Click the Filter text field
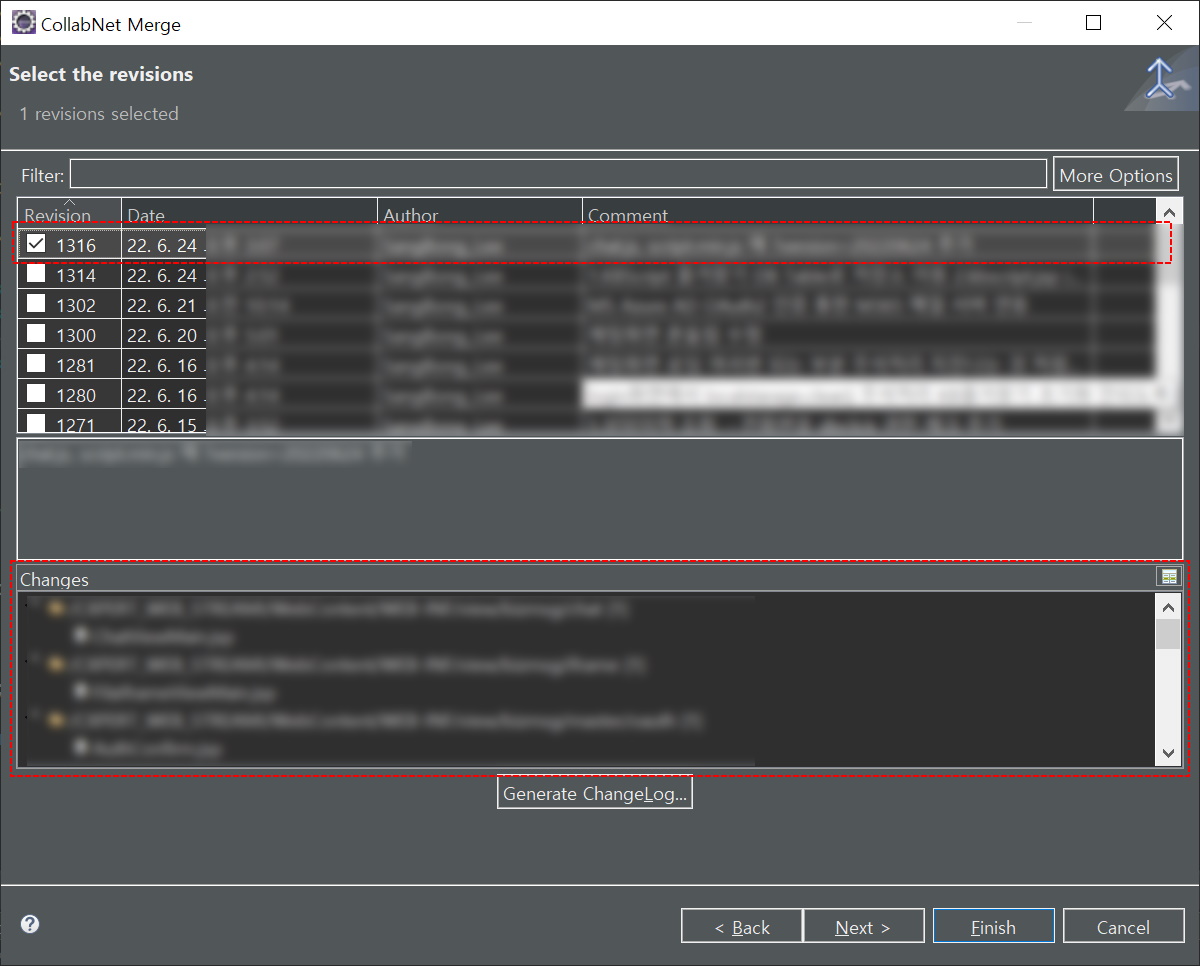The width and height of the screenshot is (1200, 966). [558, 174]
